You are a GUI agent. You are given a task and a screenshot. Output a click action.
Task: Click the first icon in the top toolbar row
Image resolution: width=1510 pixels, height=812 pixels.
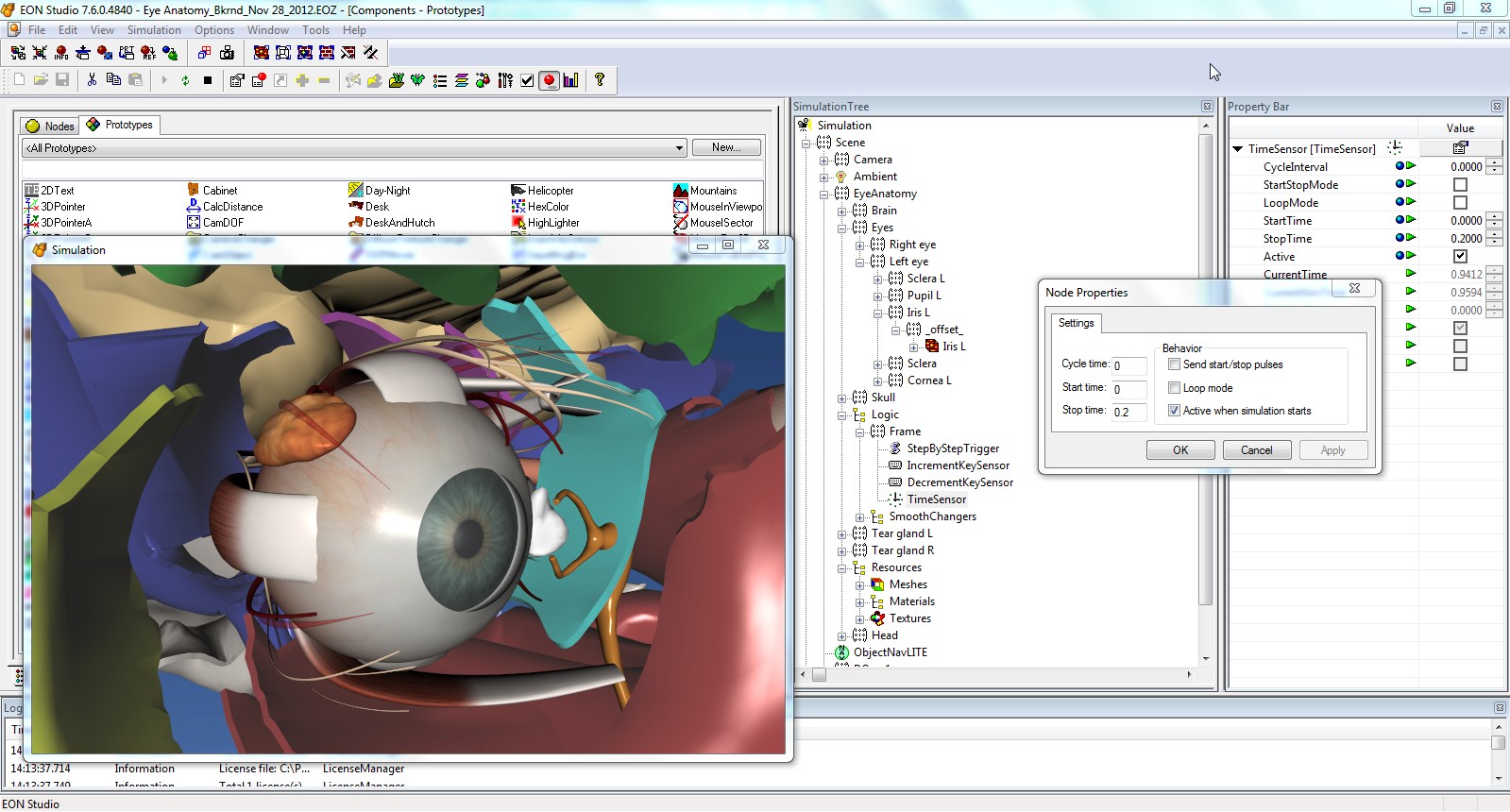tap(18, 53)
